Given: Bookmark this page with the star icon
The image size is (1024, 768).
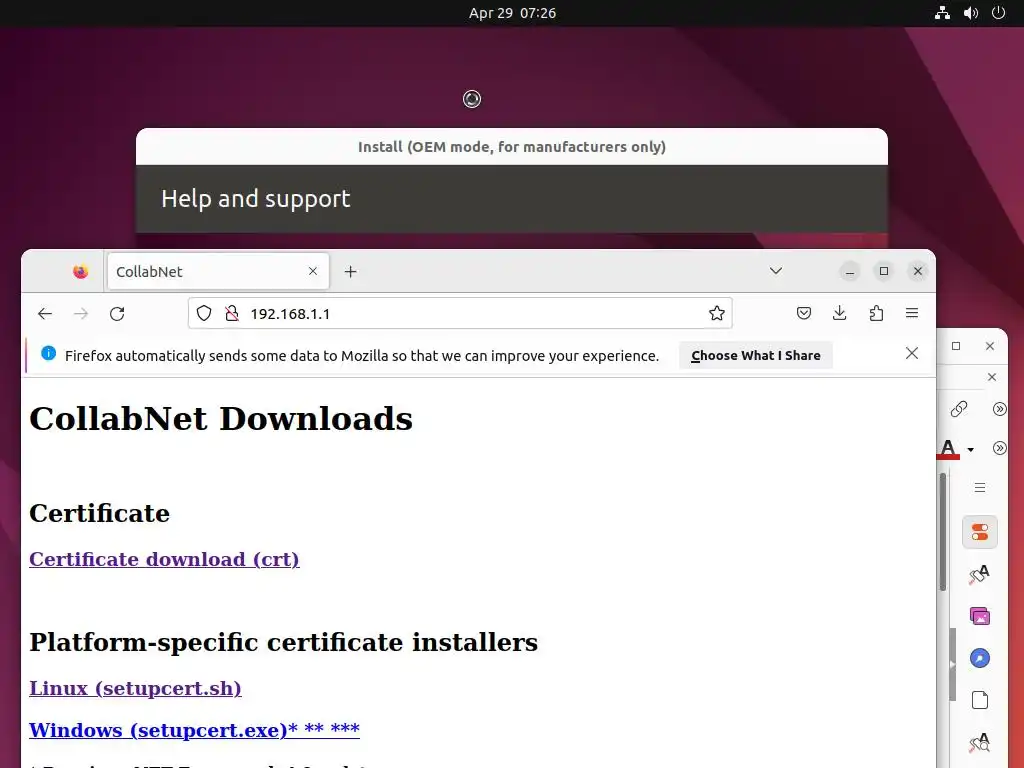Looking at the screenshot, I should click(x=716, y=313).
